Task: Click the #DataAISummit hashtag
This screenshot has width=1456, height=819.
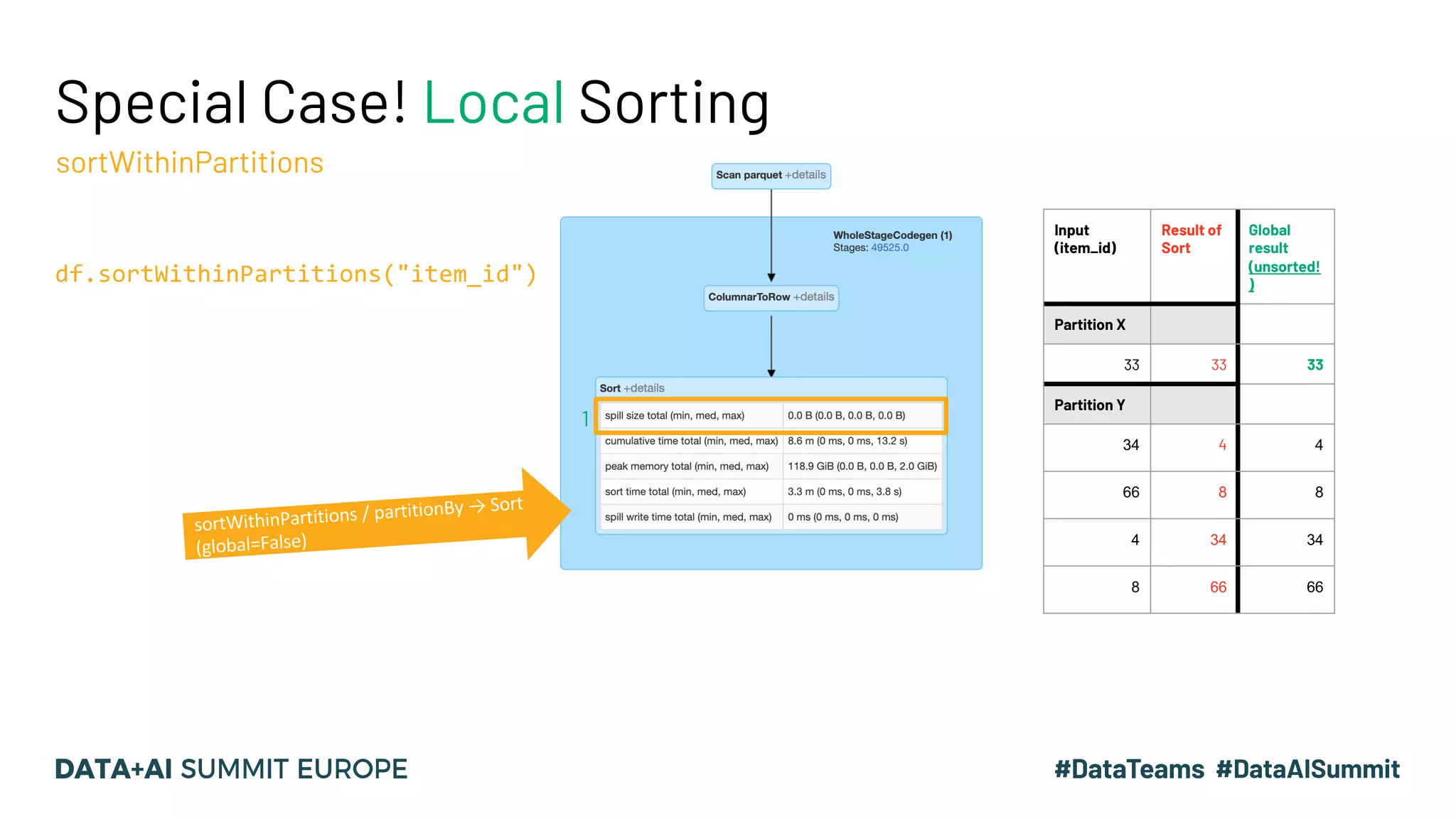Action: (x=1307, y=769)
